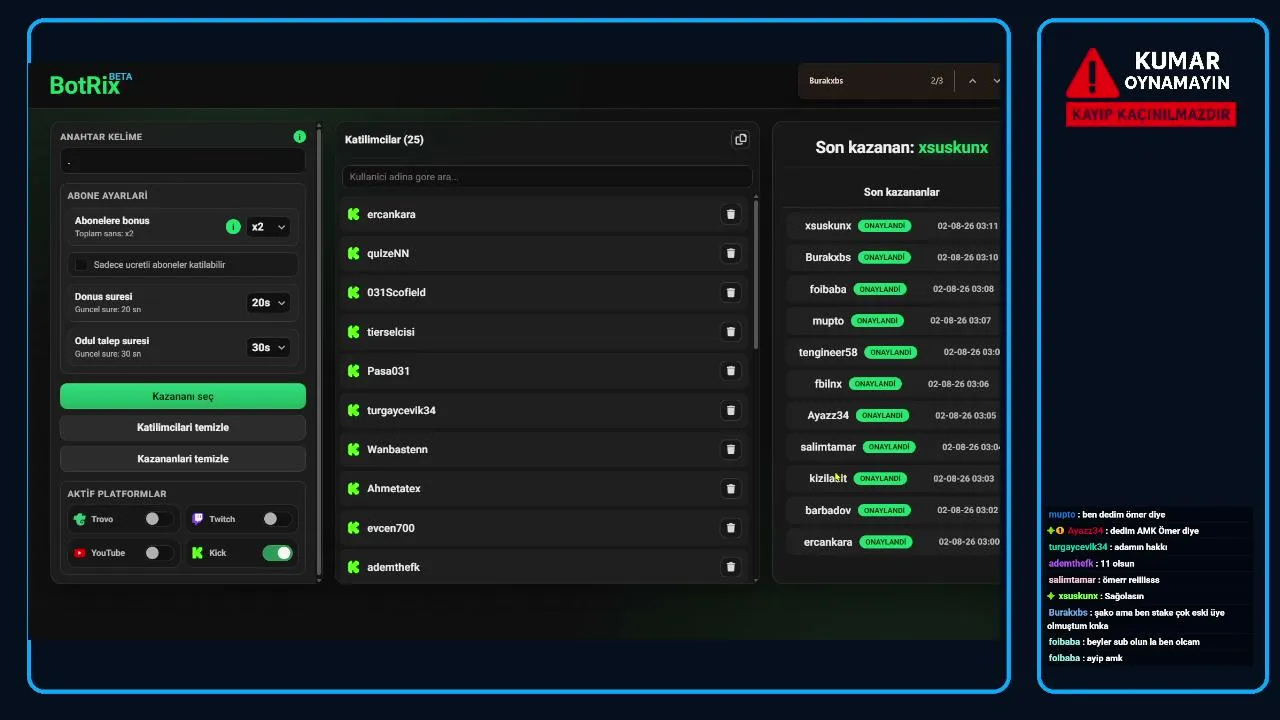Open the Odul talep suresi 30s dropdown
The height and width of the screenshot is (720, 1280).
coord(268,347)
